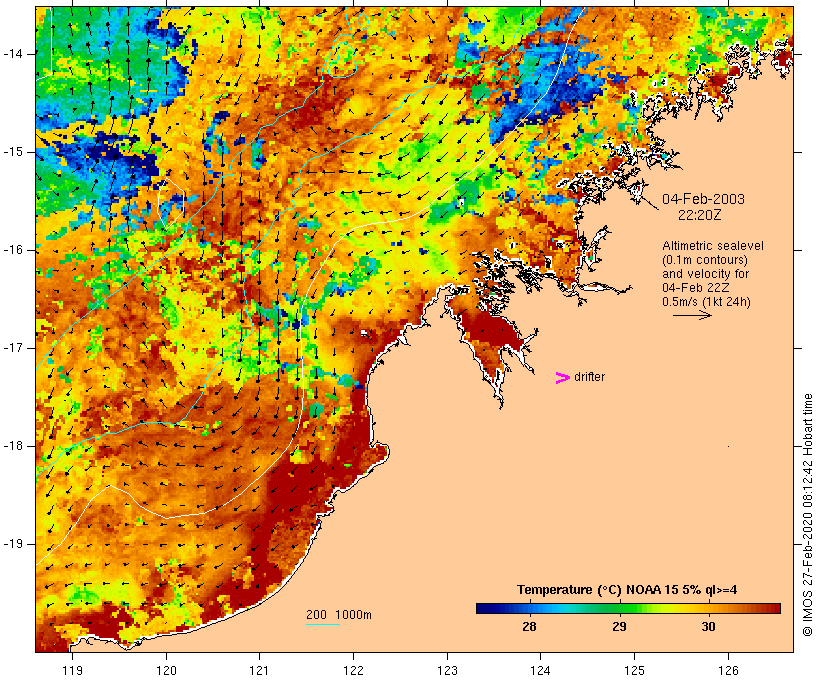Click the colorbar label '29'
Image resolution: width=820 pixels, height=680 pixels.
619,626
